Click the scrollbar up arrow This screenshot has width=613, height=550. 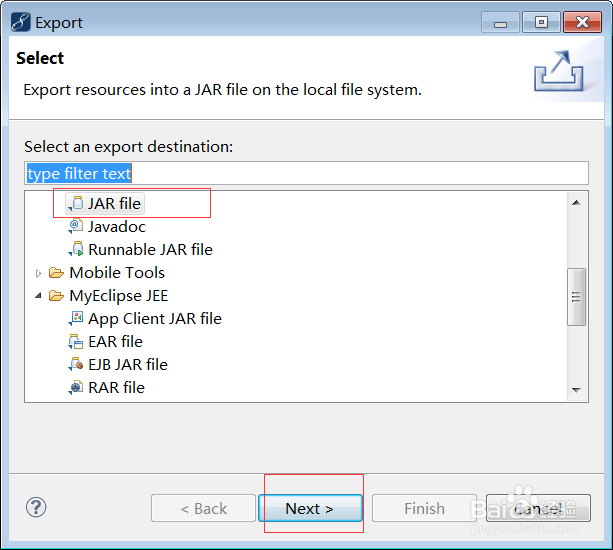coord(577,202)
